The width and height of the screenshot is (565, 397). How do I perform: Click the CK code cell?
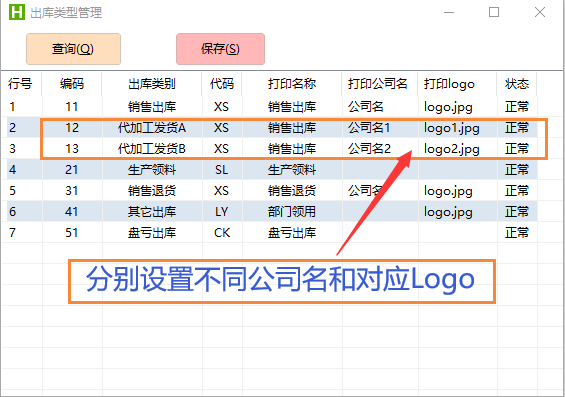[x=222, y=233]
